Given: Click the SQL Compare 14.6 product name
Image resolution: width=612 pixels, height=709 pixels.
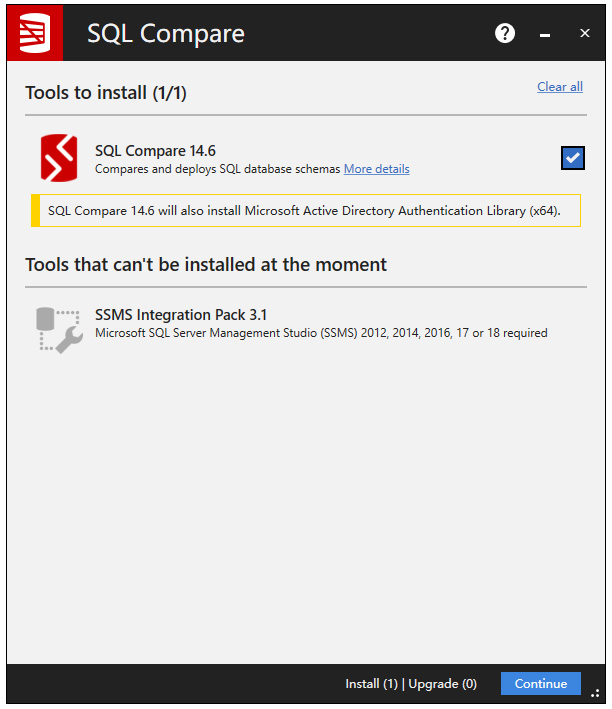Looking at the screenshot, I should tap(155, 151).
